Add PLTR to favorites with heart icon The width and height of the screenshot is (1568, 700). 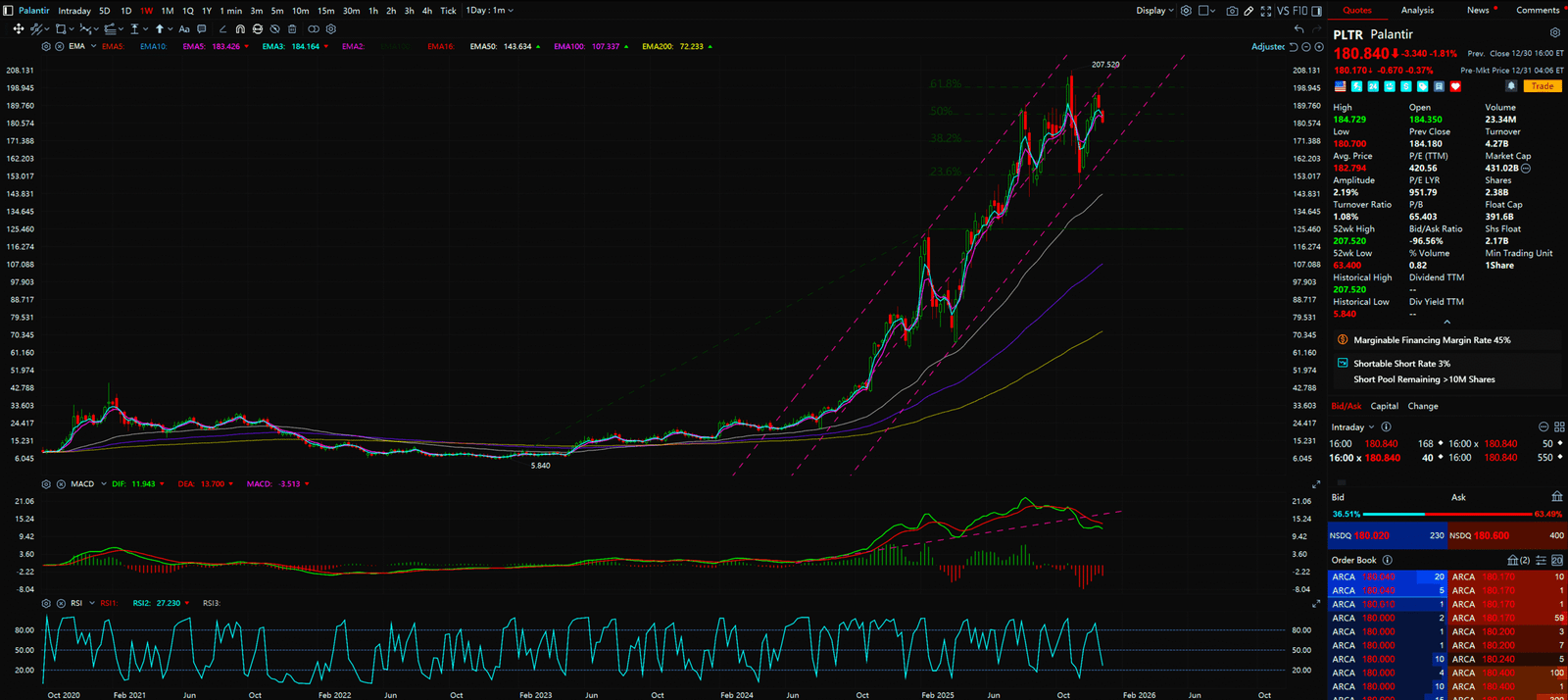click(x=1455, y=86)
